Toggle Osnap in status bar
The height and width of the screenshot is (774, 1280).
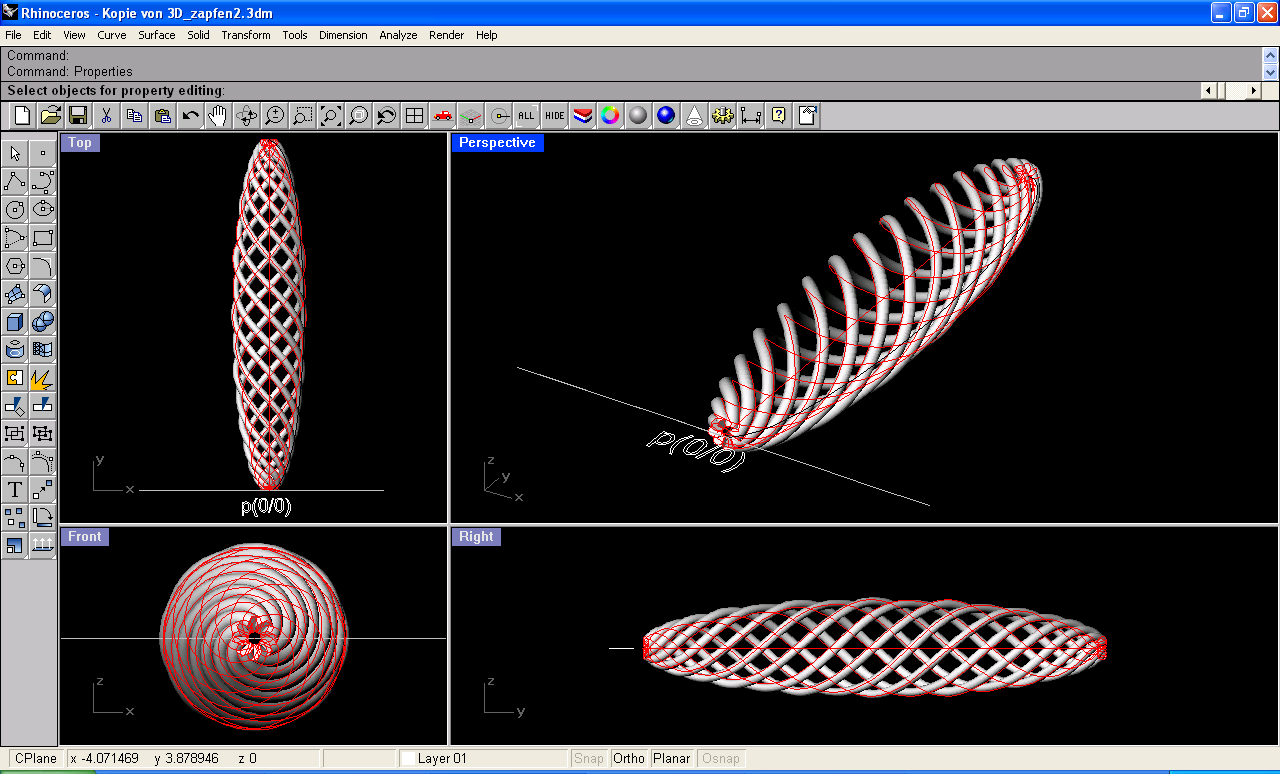point(721,758)
